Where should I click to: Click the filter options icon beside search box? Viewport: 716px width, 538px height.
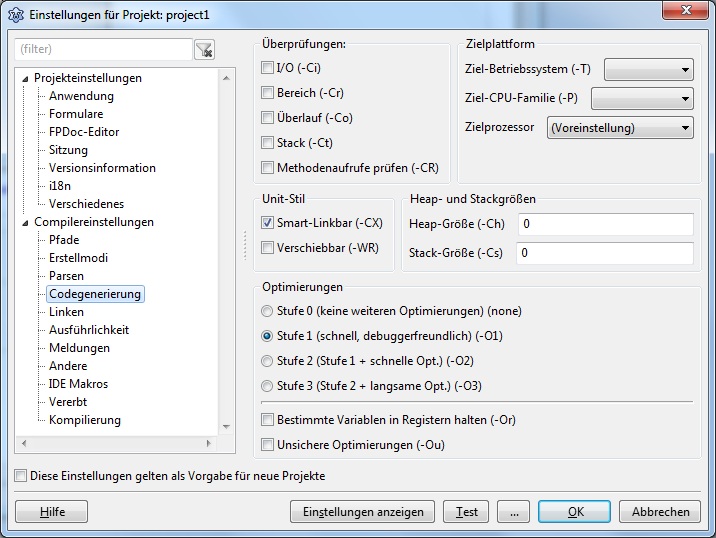204,49
